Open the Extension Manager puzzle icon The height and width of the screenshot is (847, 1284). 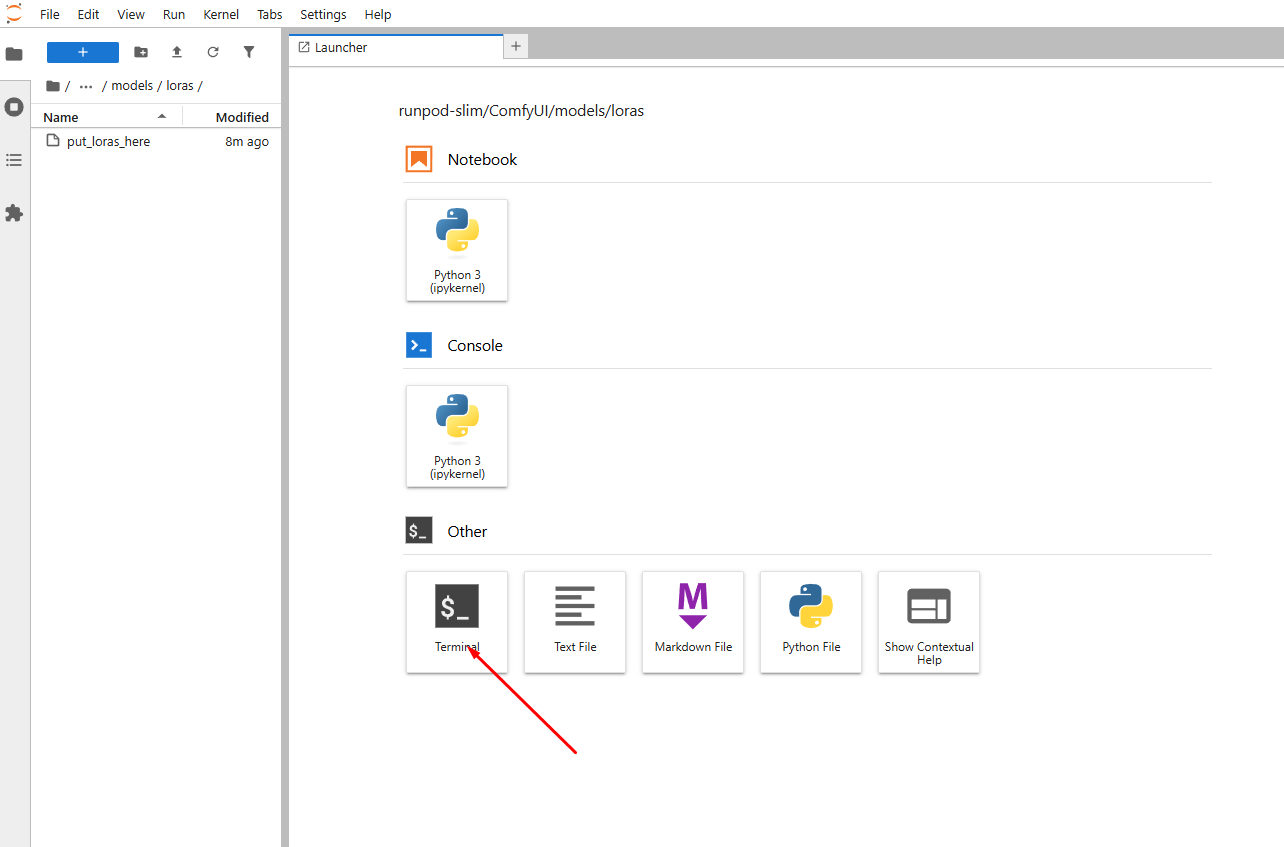pos(14,213)
